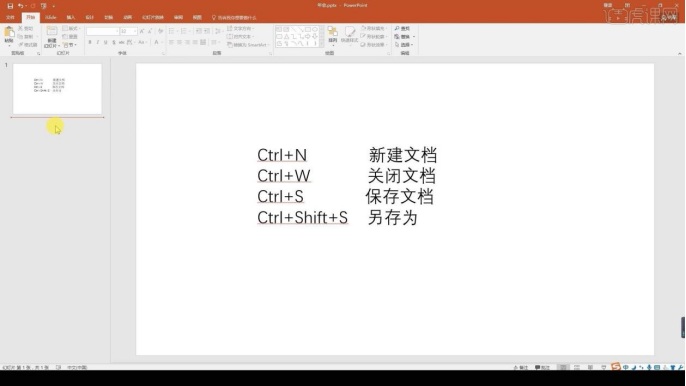Image resolution: width=686 pixels, height=386 pixels.
Task: Toggle Strikethrough (abc) formatting
Action: [x=122, y=42]
